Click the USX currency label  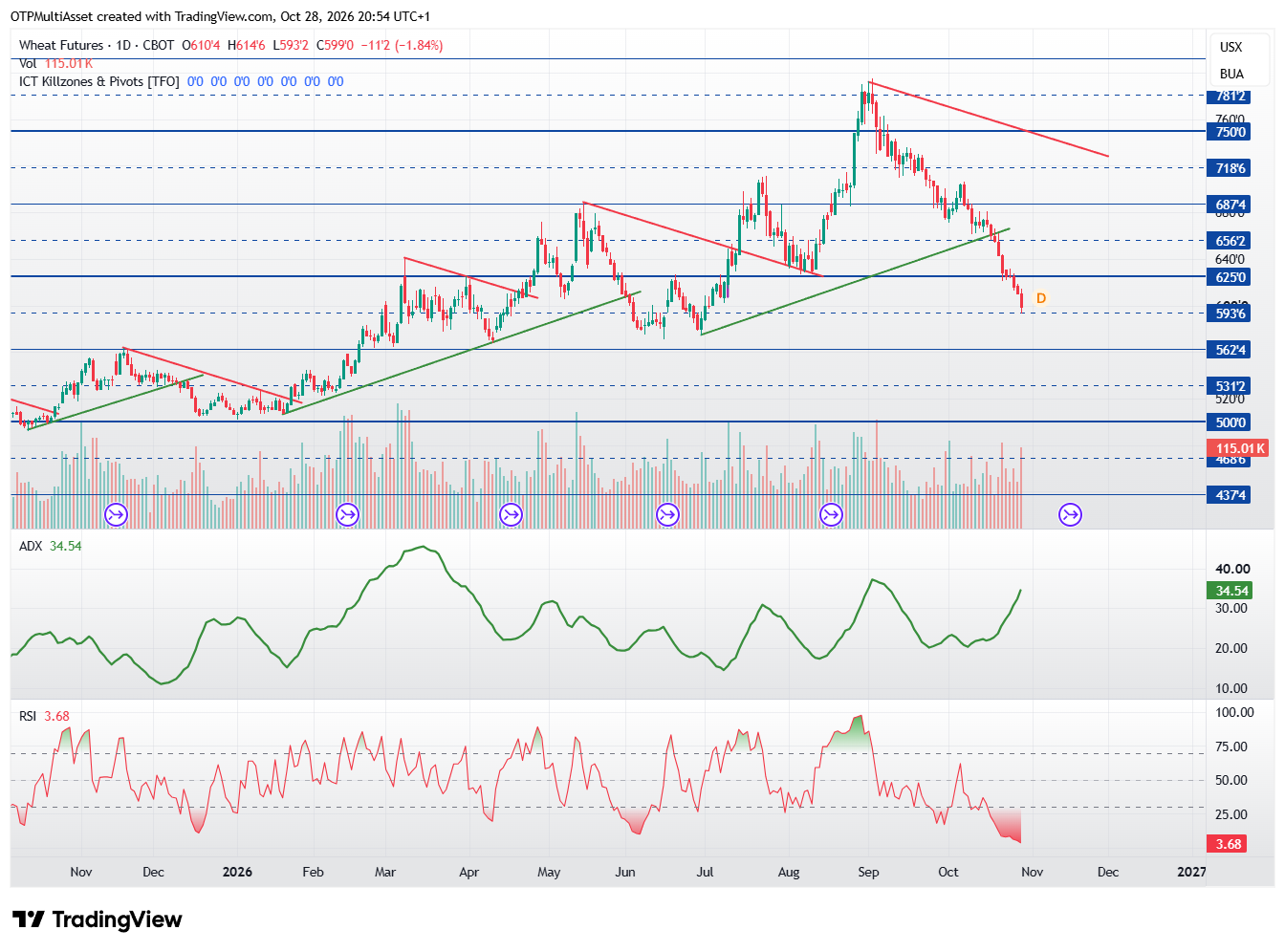click(1231, 47)
